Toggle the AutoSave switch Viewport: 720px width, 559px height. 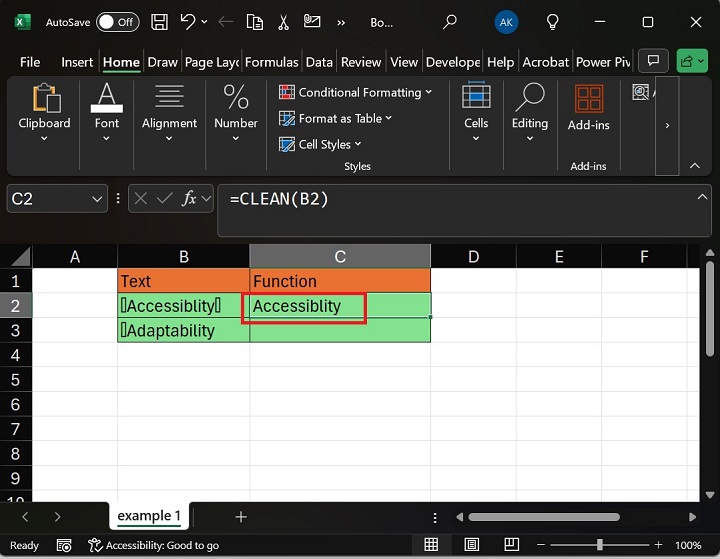tap(117, 21)
